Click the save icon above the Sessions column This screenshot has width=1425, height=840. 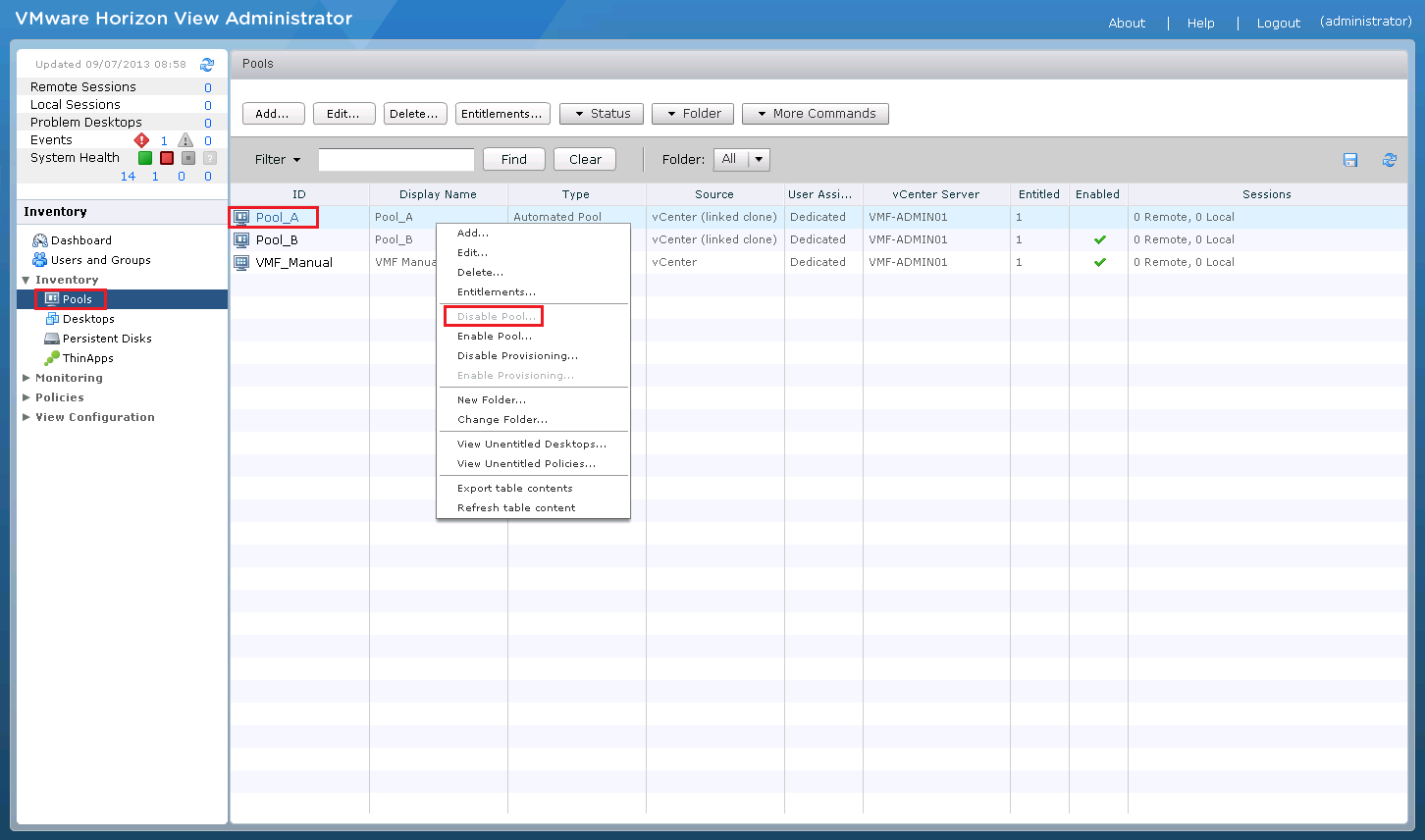coord(1350,160)
